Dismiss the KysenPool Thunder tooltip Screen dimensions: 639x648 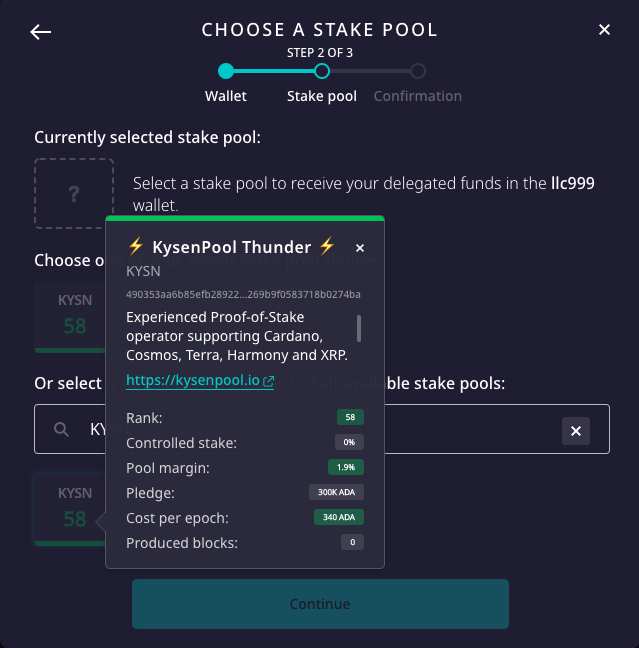(360, 248)
